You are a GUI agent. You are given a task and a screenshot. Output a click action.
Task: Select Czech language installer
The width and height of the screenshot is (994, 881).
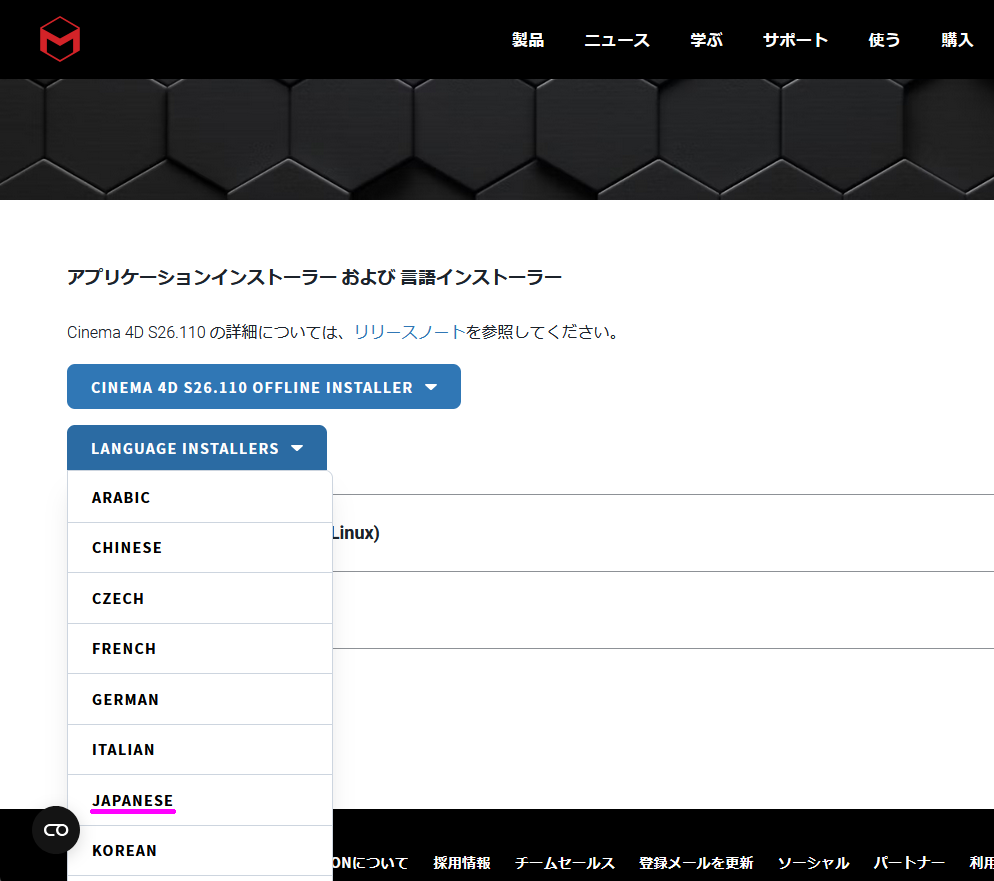(200, 598)
